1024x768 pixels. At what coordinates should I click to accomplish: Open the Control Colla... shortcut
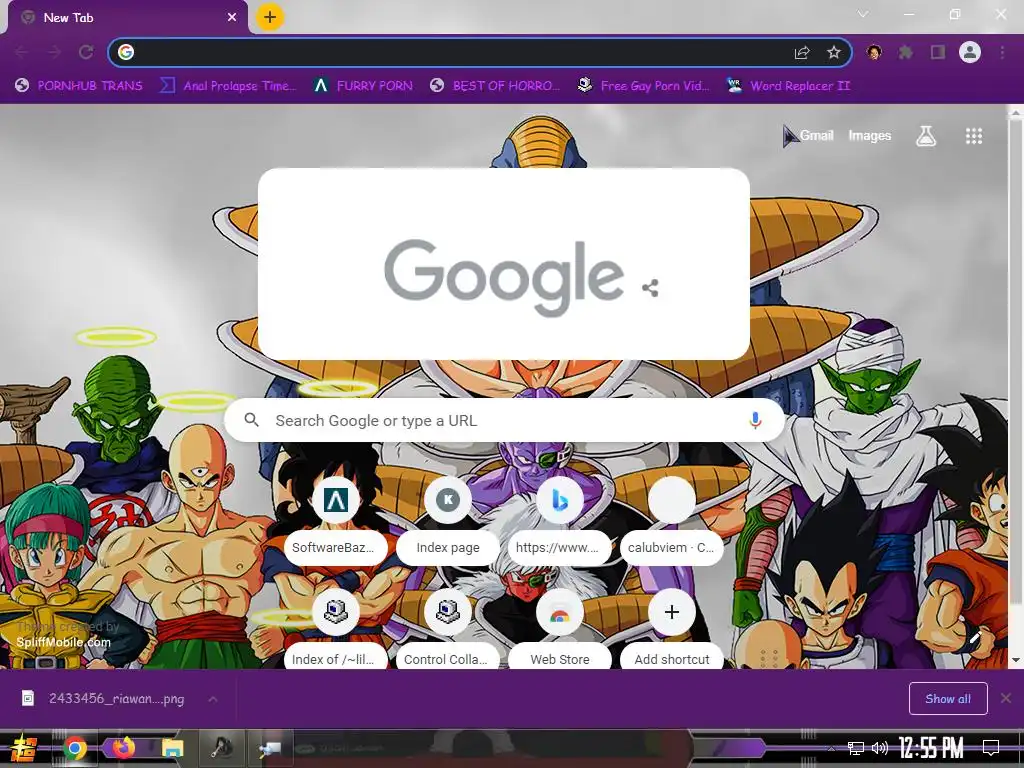[x=448, y=628]
